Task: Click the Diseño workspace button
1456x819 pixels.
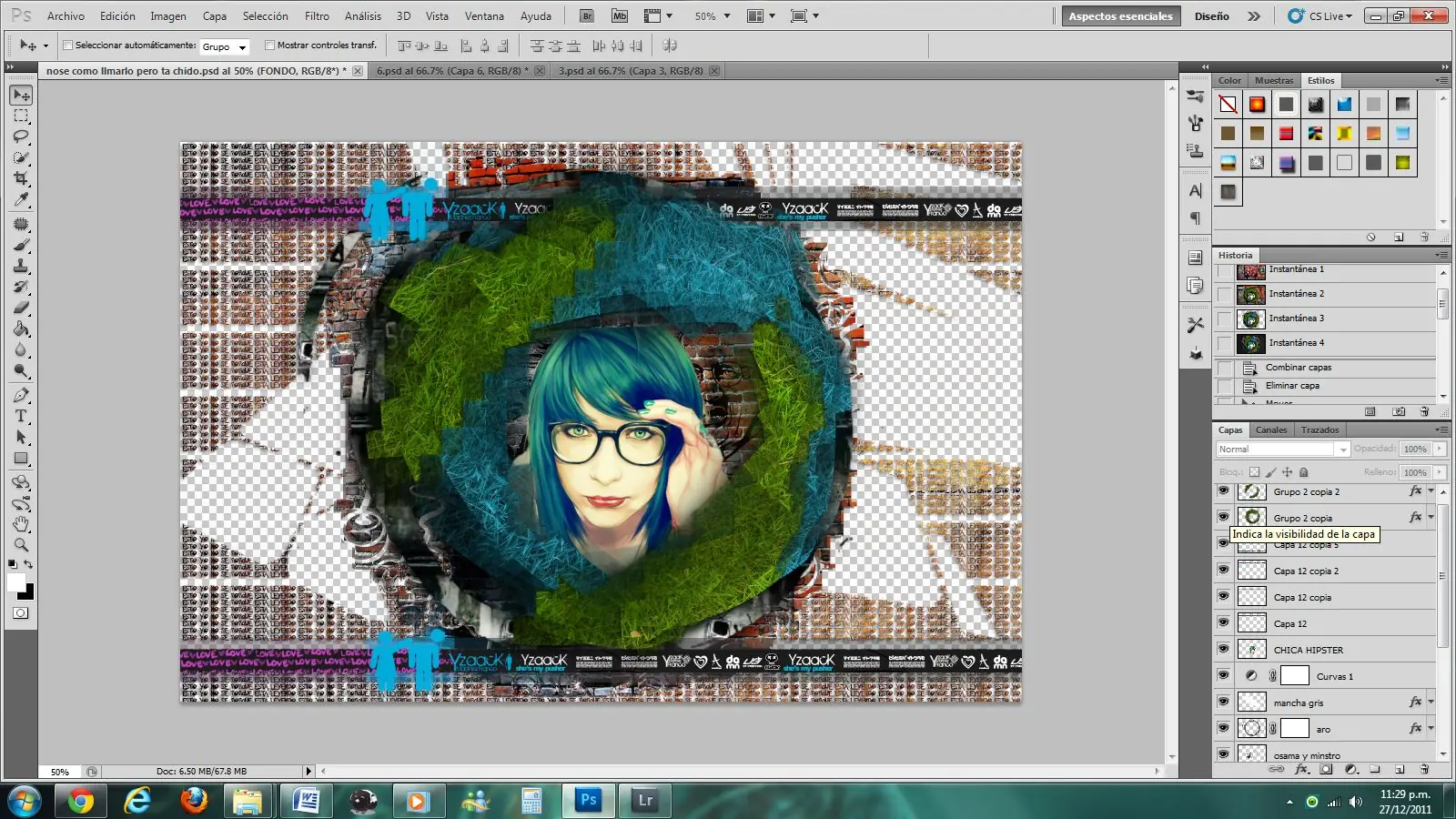Action: pos(1211,16)
